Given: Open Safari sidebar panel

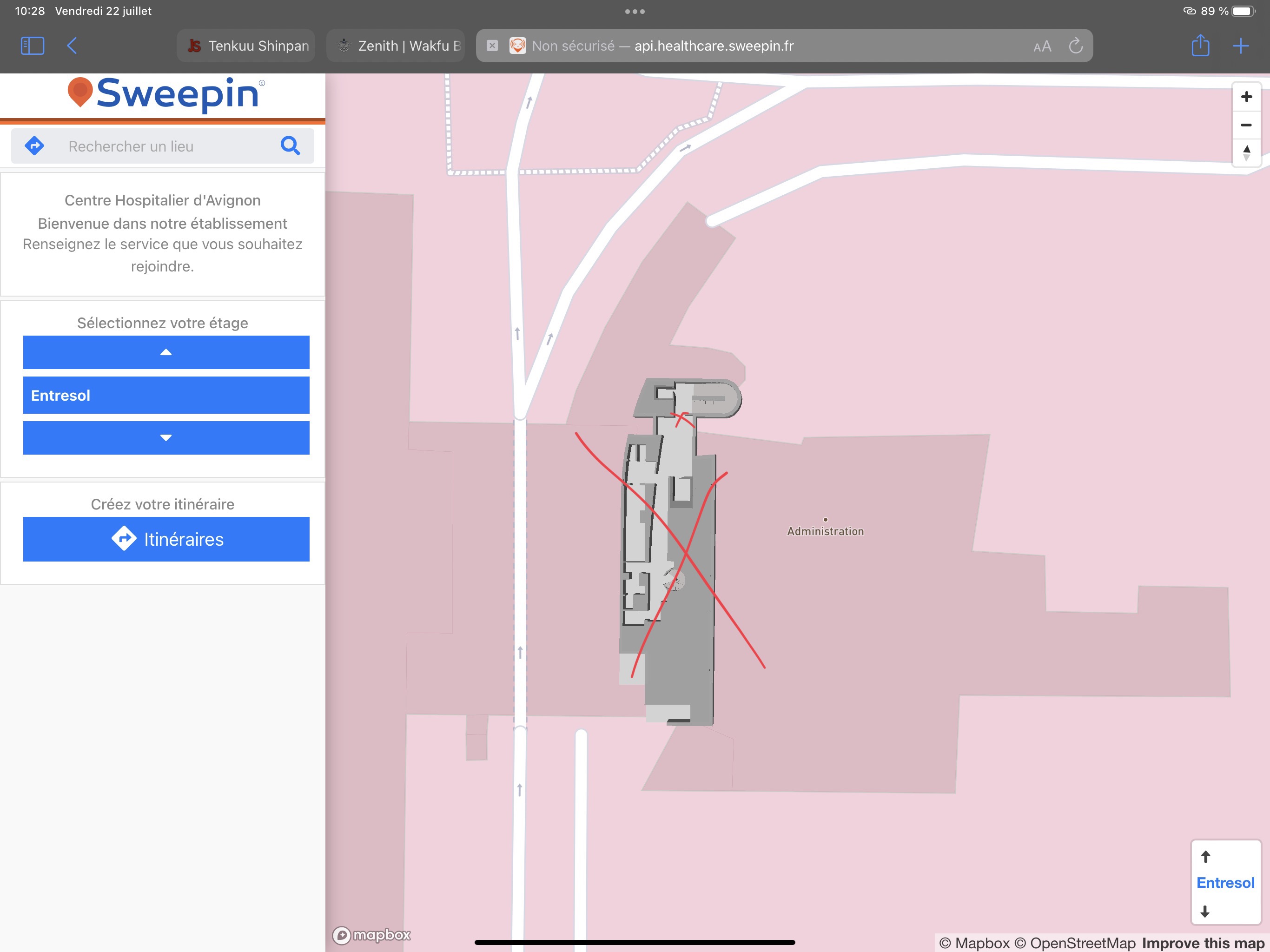Looking at the screenshot, I should 32,46.
